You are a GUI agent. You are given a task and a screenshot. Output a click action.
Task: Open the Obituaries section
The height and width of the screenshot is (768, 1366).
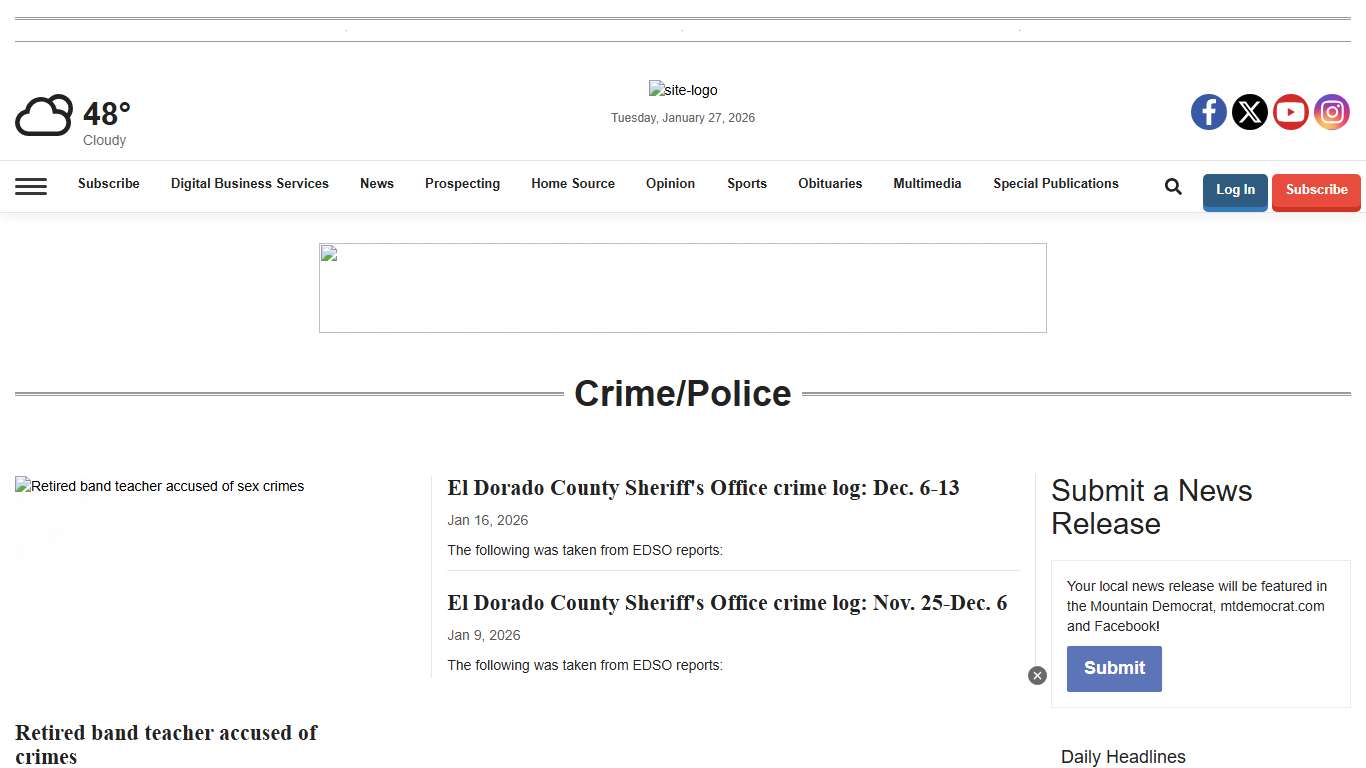(x=830, y=184)
